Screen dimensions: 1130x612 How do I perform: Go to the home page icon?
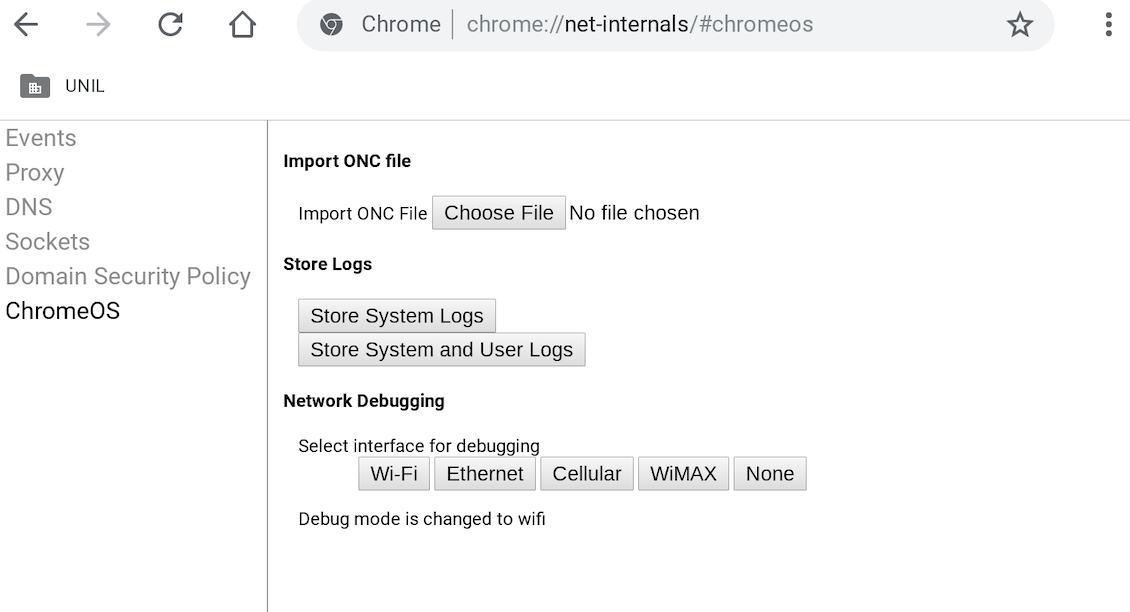pyautogui.click(x=242, y=25)
